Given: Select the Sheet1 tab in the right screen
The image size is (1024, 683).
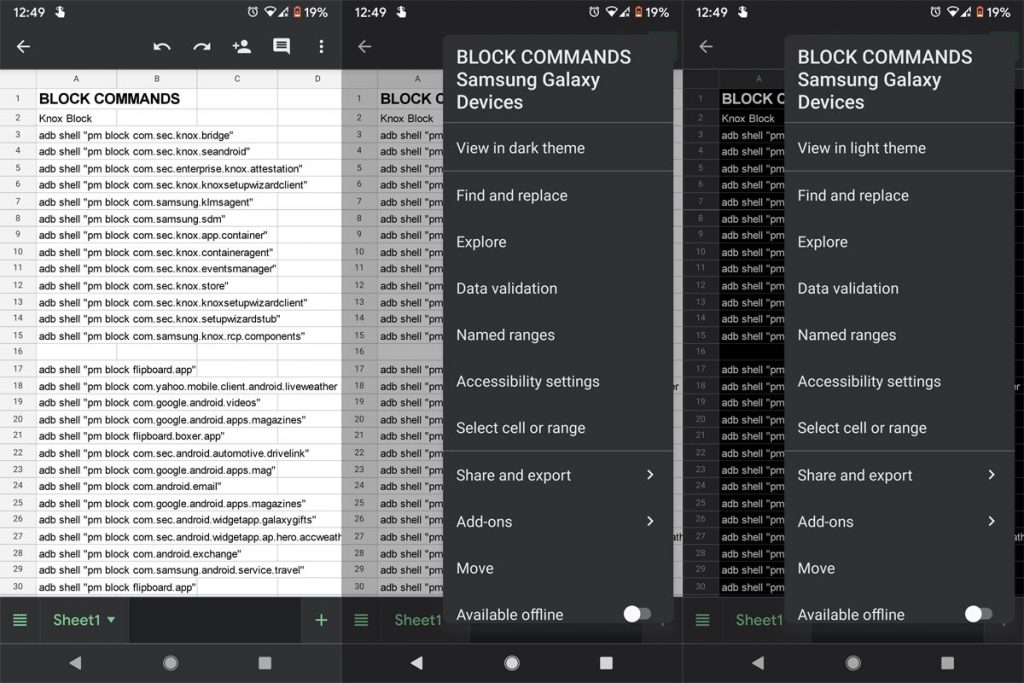Looking at the screenshot, I should point(759,620).
